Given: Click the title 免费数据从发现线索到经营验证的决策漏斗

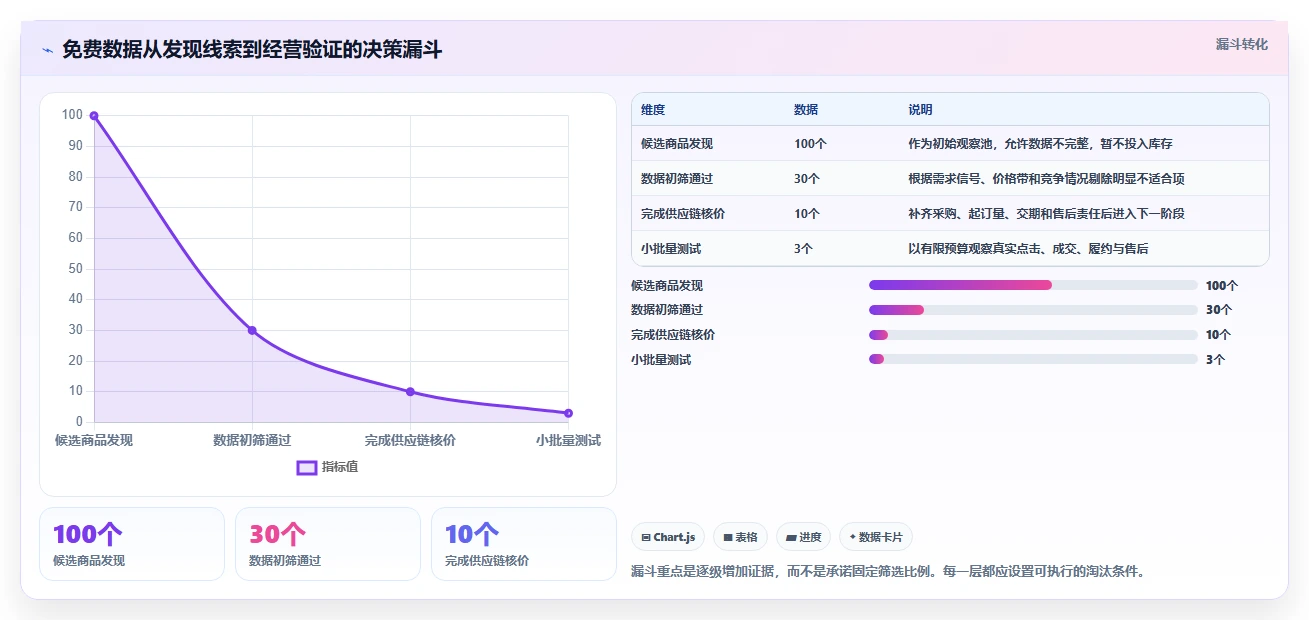Looking at the screenshot, I should click(252, 50).
